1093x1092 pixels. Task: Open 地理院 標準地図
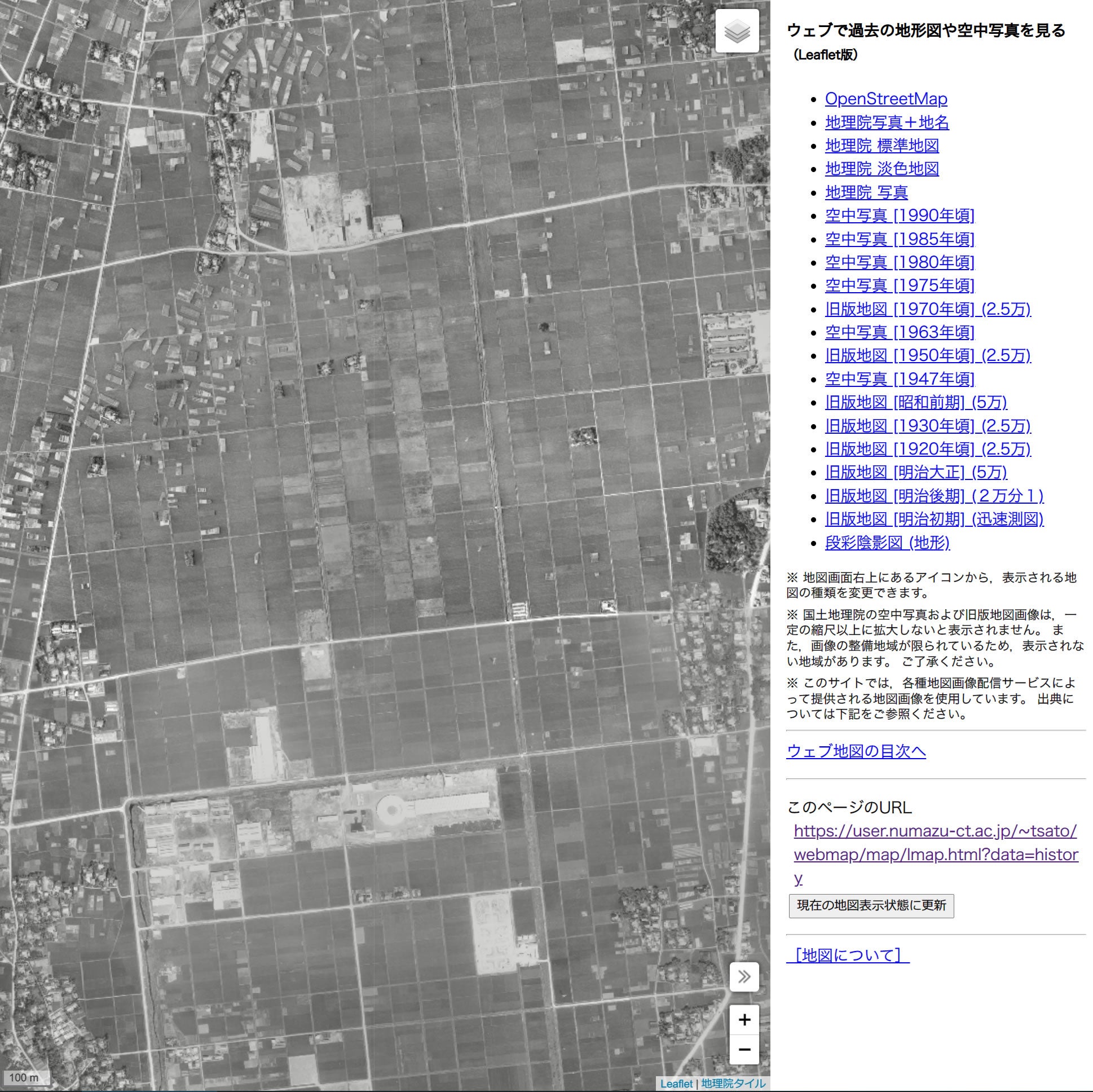(883, 146)
